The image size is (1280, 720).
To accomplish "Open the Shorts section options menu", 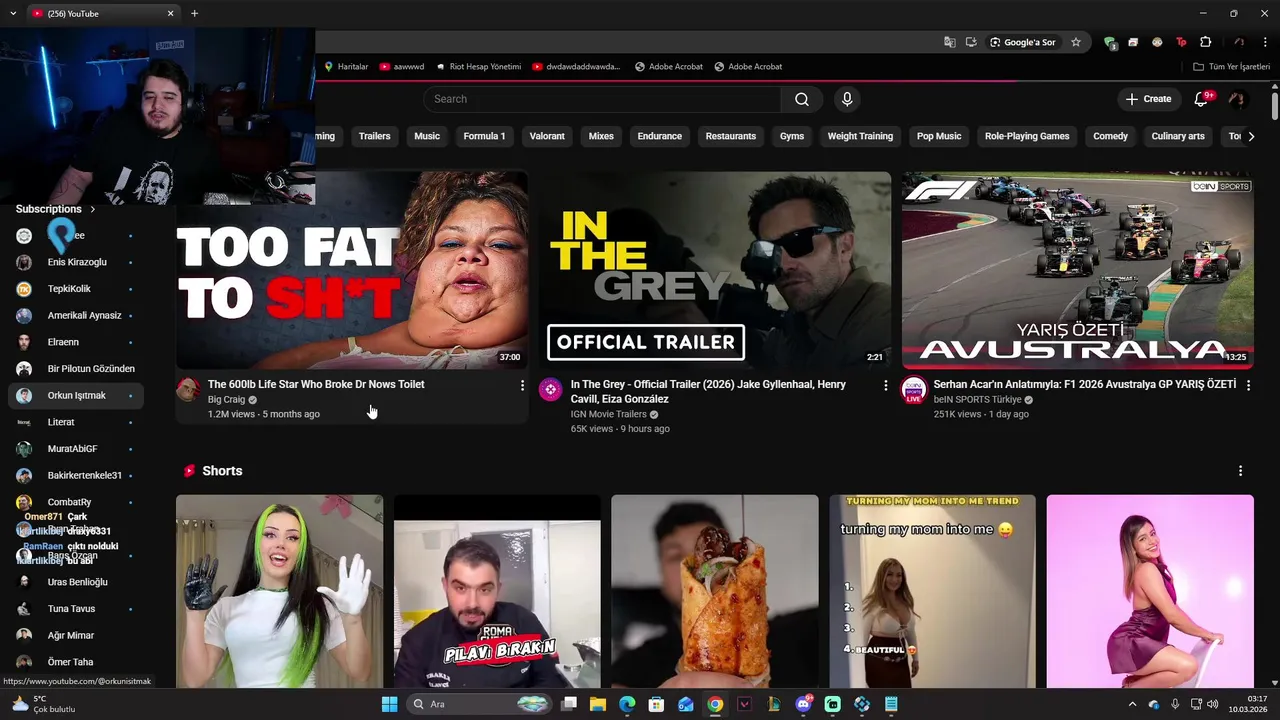I will tap(1240, 471).
